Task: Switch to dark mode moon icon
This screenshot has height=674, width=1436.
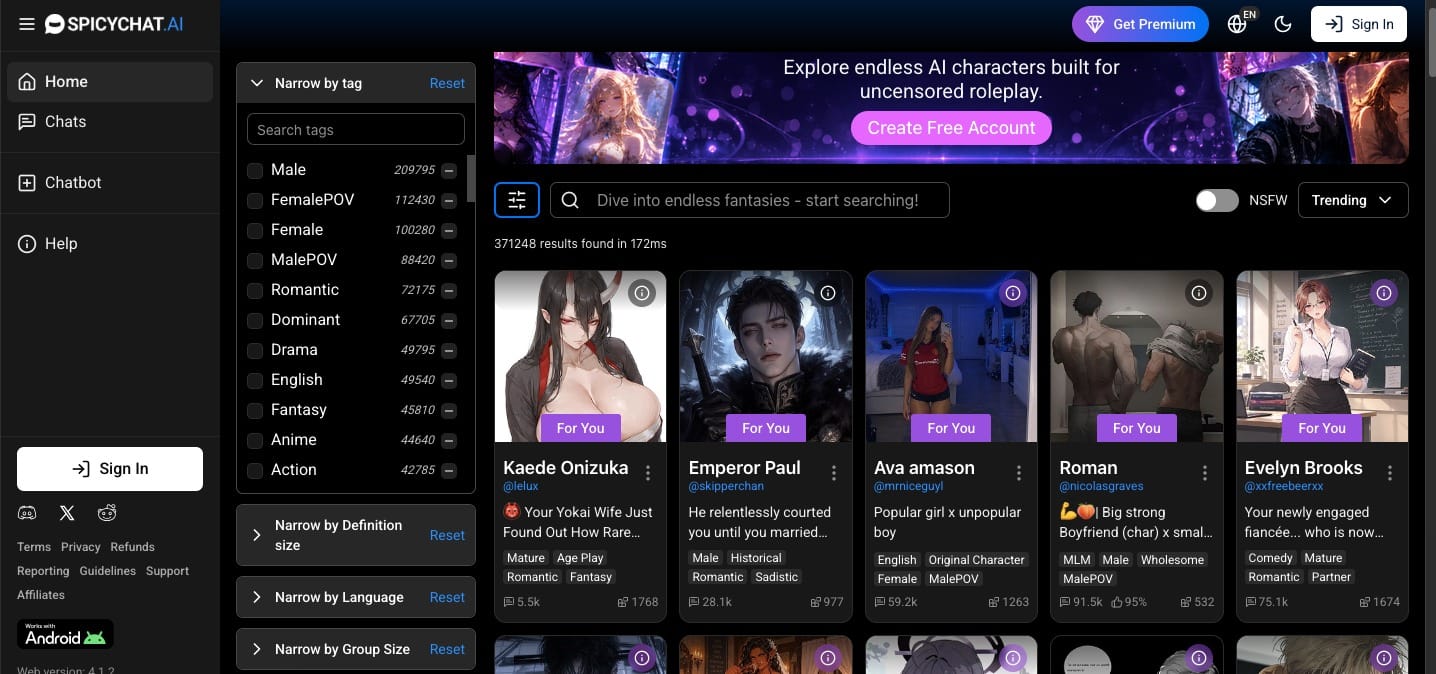Action: click(x=1283, y=24)
